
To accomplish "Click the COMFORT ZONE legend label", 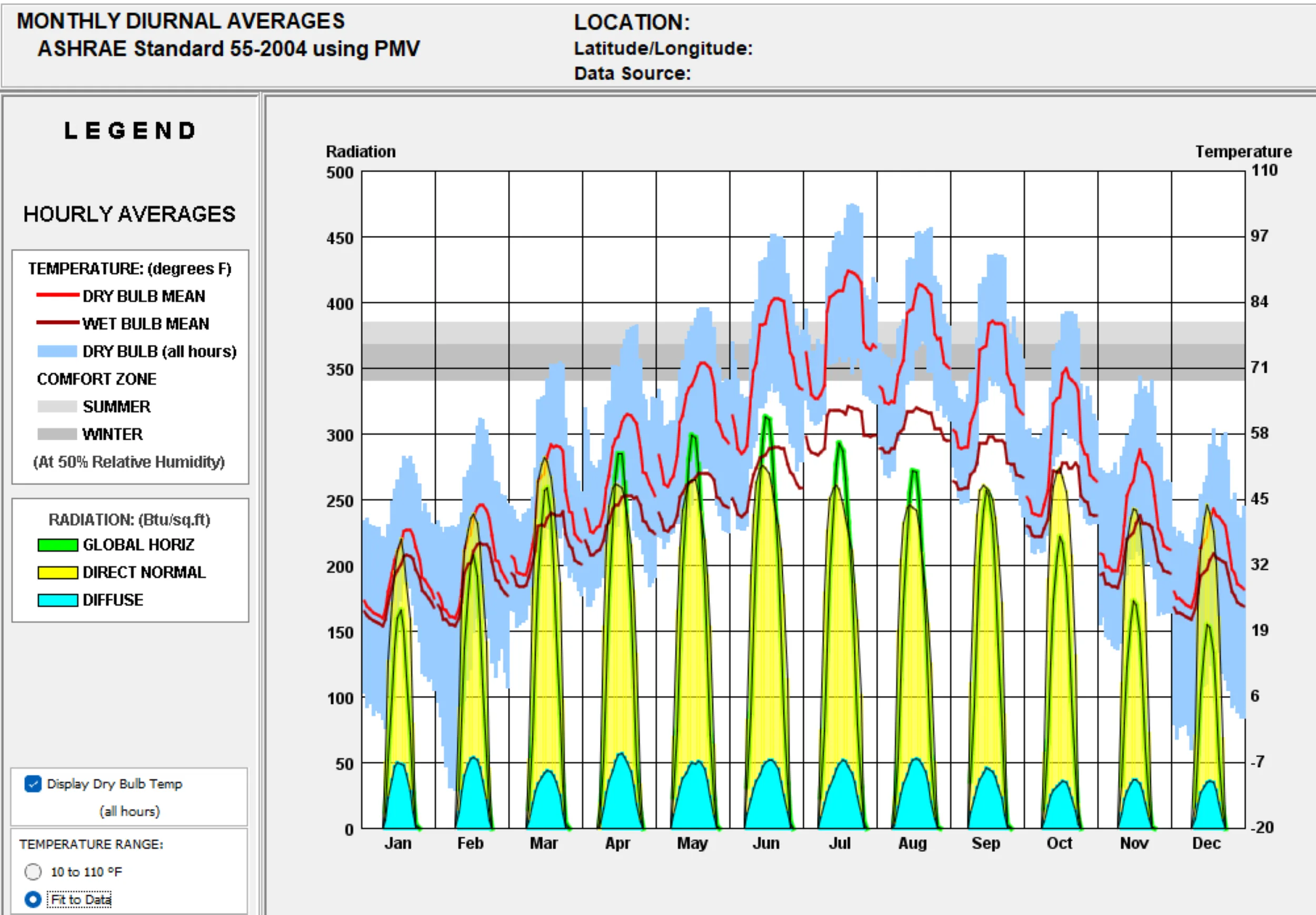I will (x=96, y=379).
